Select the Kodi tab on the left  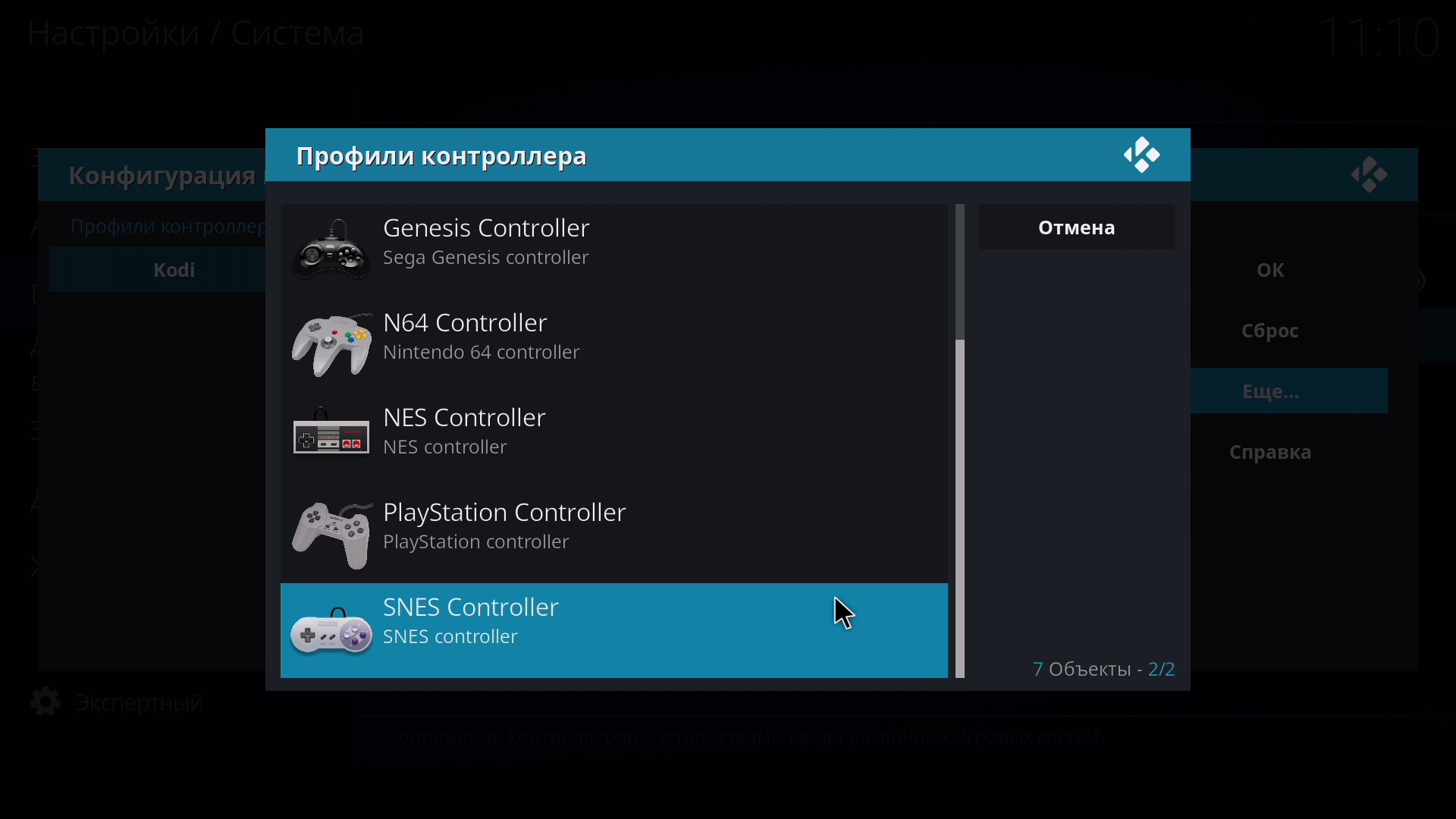pyautogui.click(x=174, y=270)
